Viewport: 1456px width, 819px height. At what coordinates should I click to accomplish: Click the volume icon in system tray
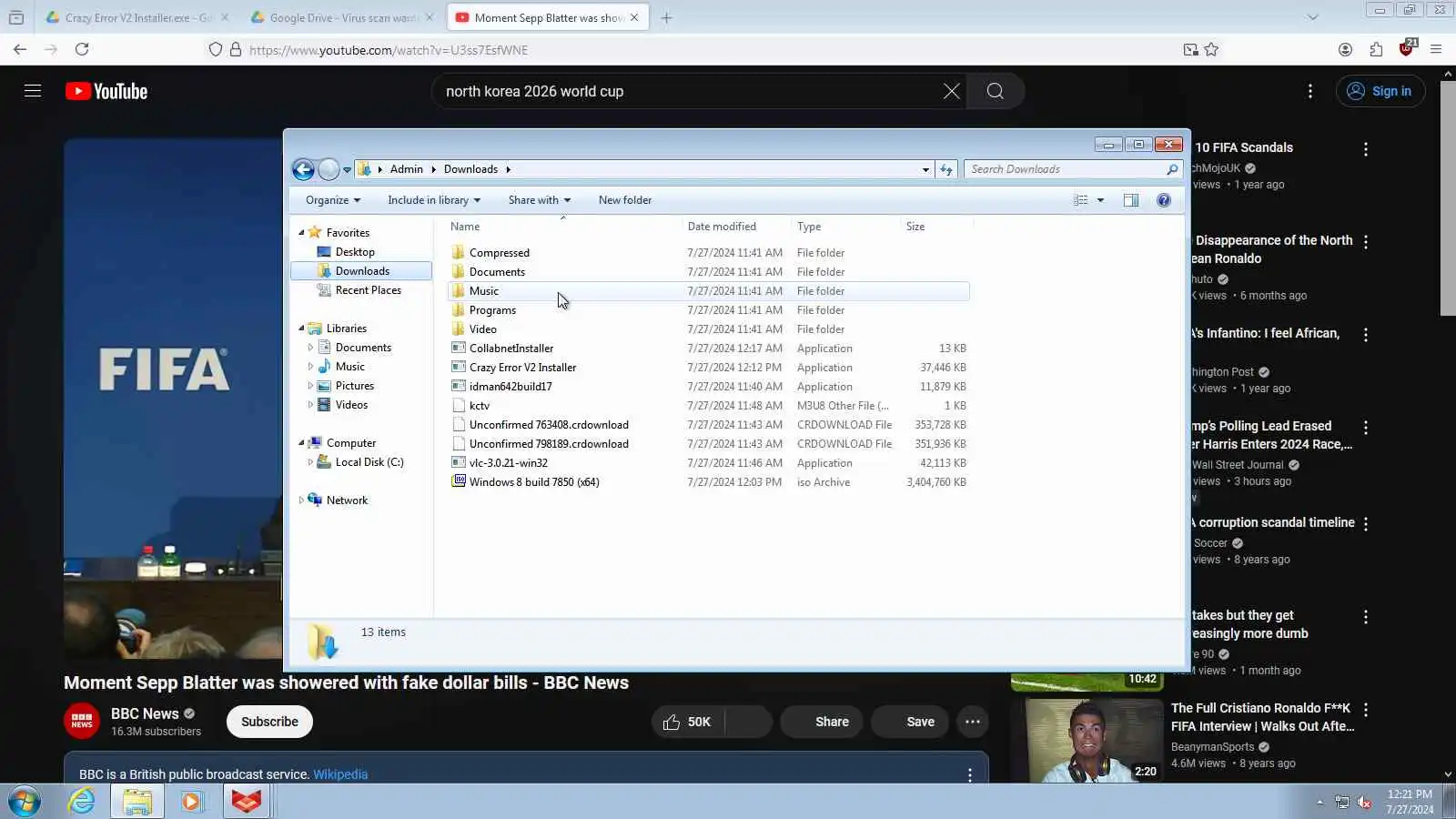point(1364,802)
